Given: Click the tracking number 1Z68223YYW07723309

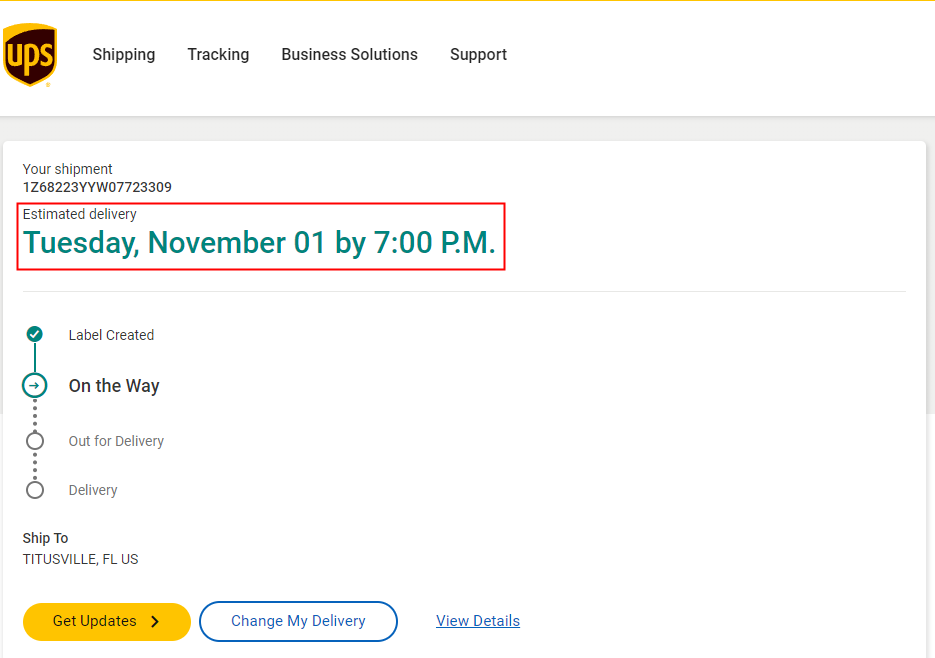Looking at the screenshot, I should [x=97, y=187].
